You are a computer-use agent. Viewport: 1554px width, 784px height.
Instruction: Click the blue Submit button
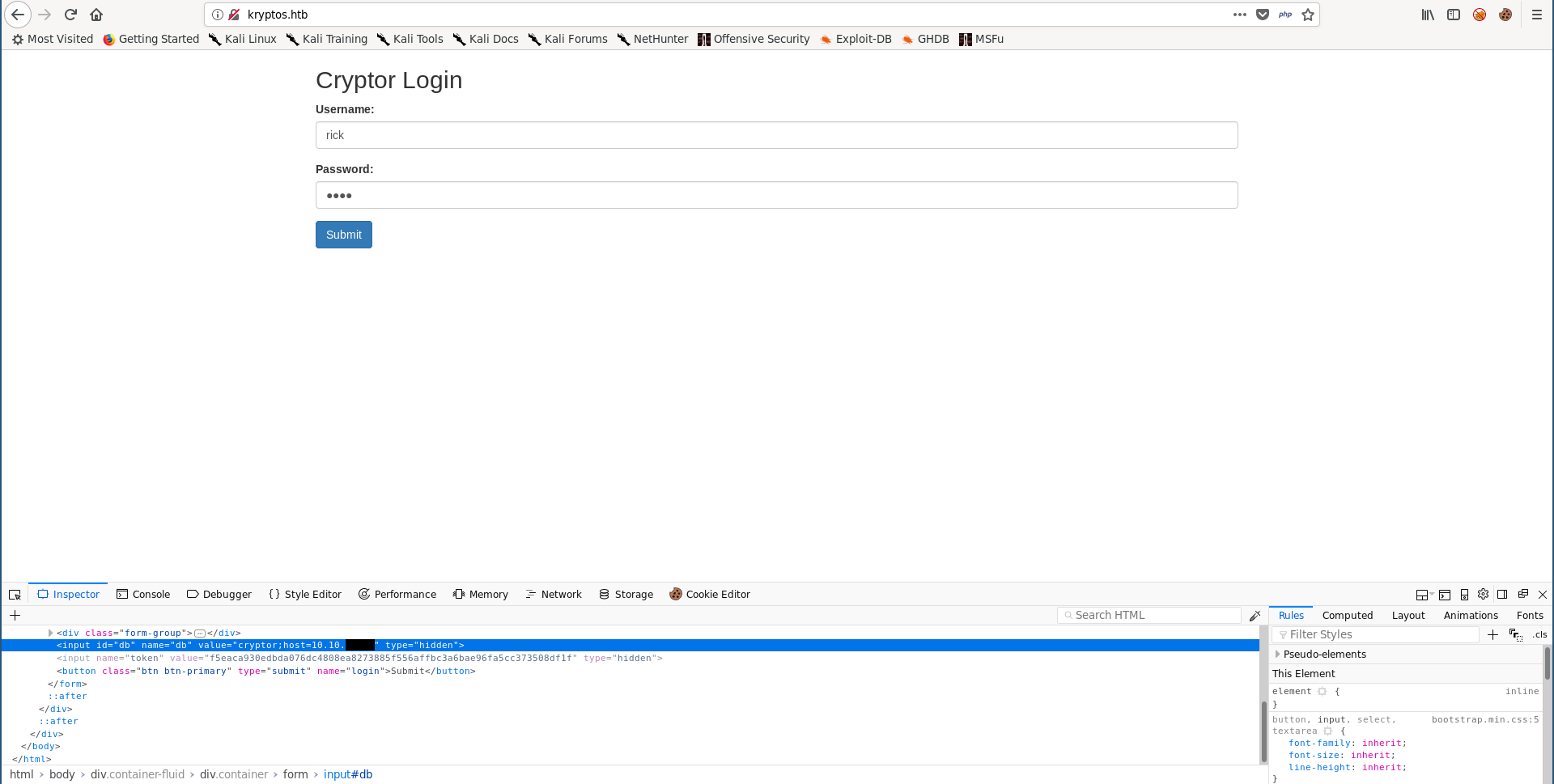click(x=344, y=235)
